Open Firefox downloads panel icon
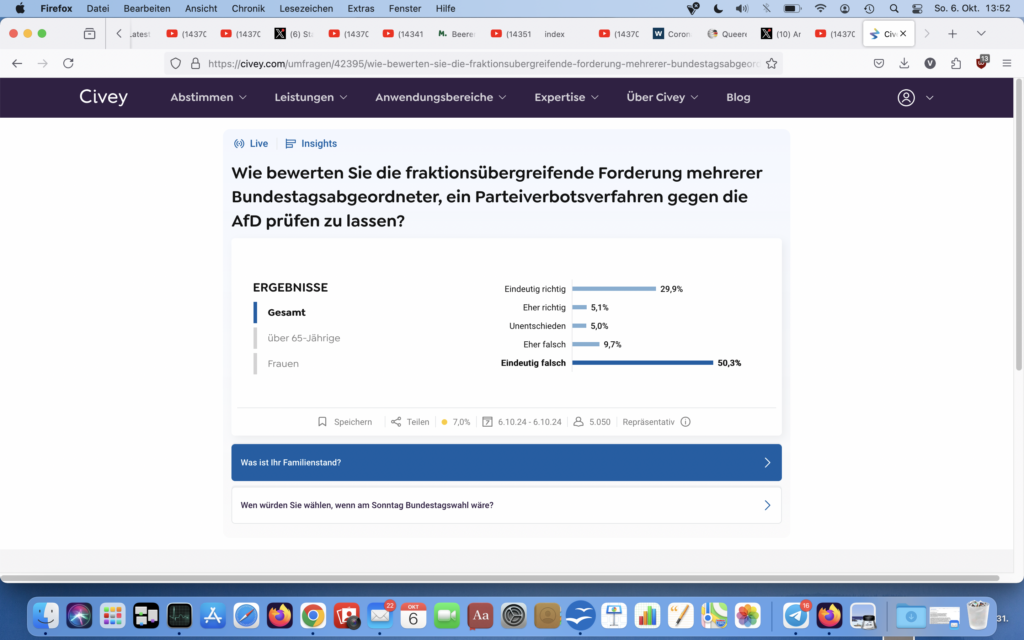Screen dimensions: 1024x640 point(904,63)
